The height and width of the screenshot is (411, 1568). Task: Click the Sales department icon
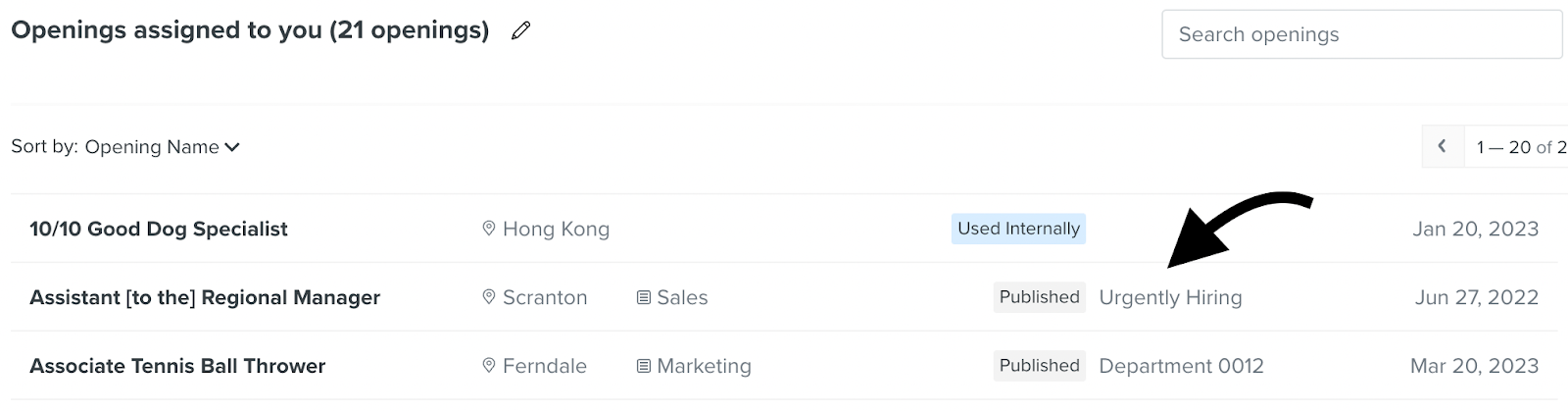click(644, 297)
